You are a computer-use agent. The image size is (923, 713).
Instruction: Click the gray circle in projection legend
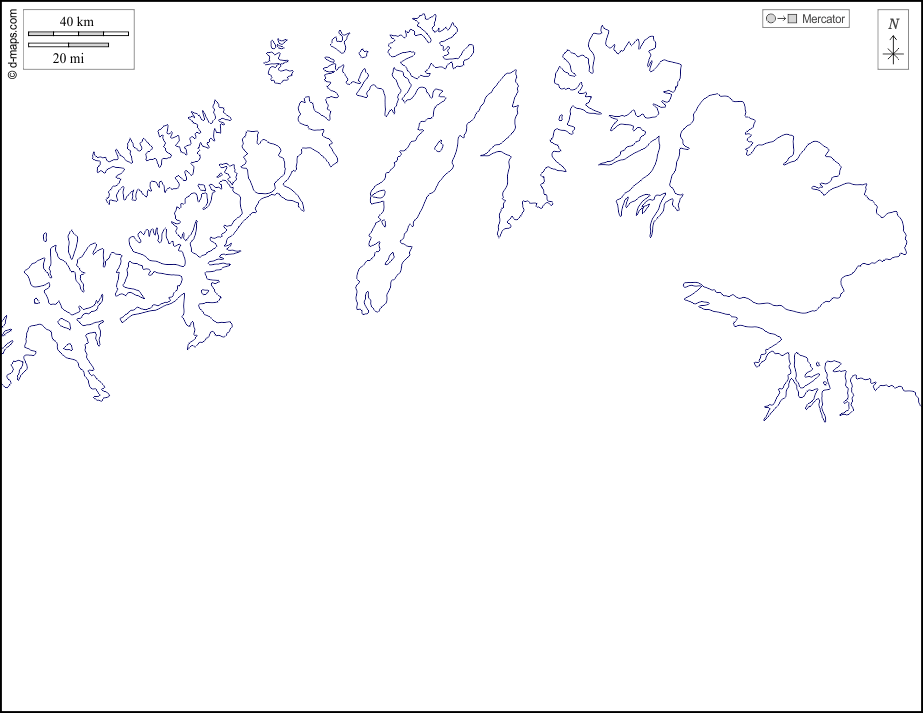coord(770,19)
